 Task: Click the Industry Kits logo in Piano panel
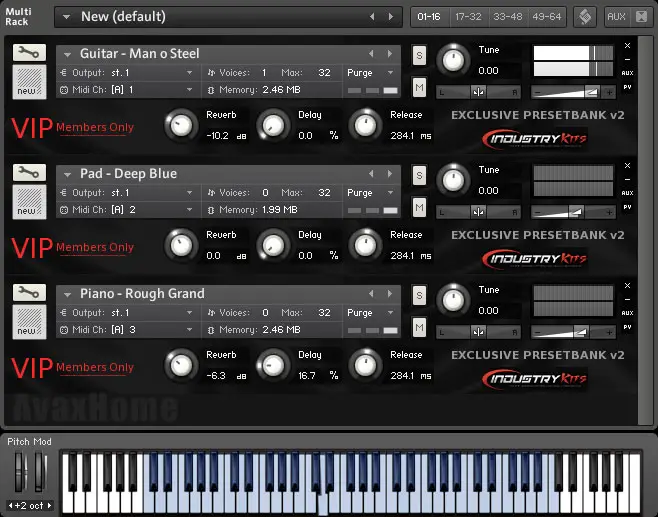(535, 379)
